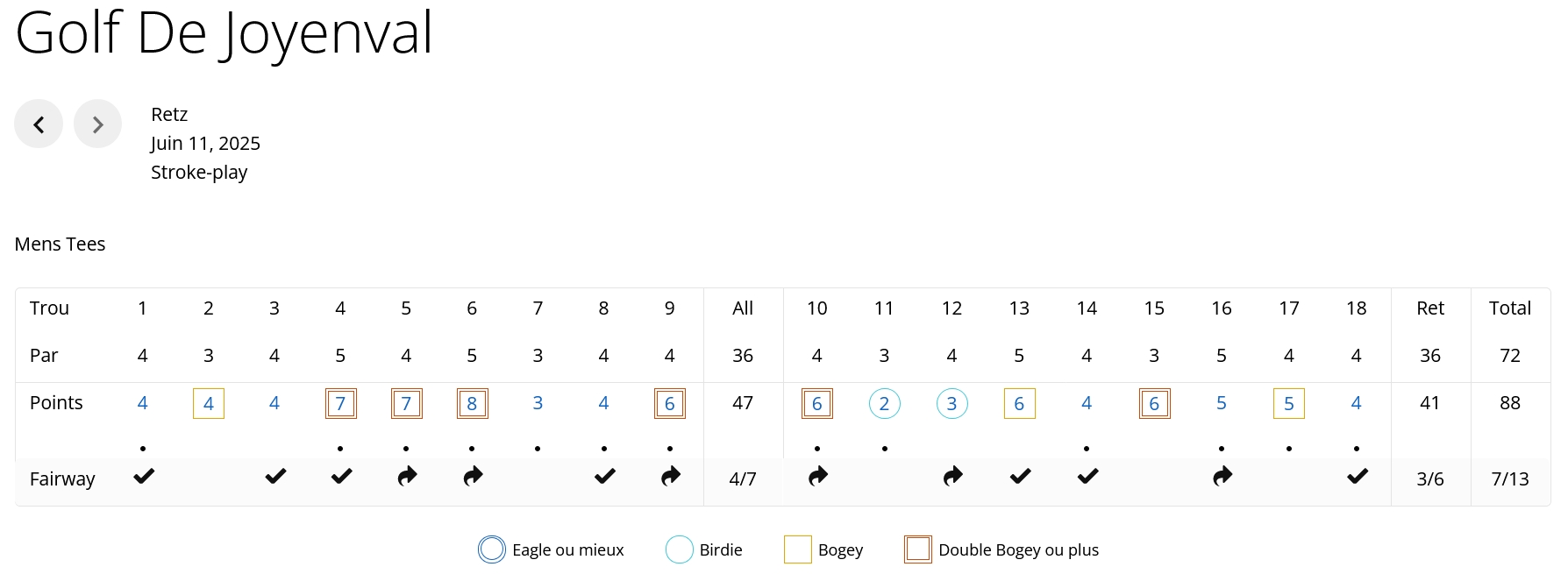Click the missed-right arrow icon for hole 5
This screenshot has width=1568, height=574.
(x=407, y=477)
